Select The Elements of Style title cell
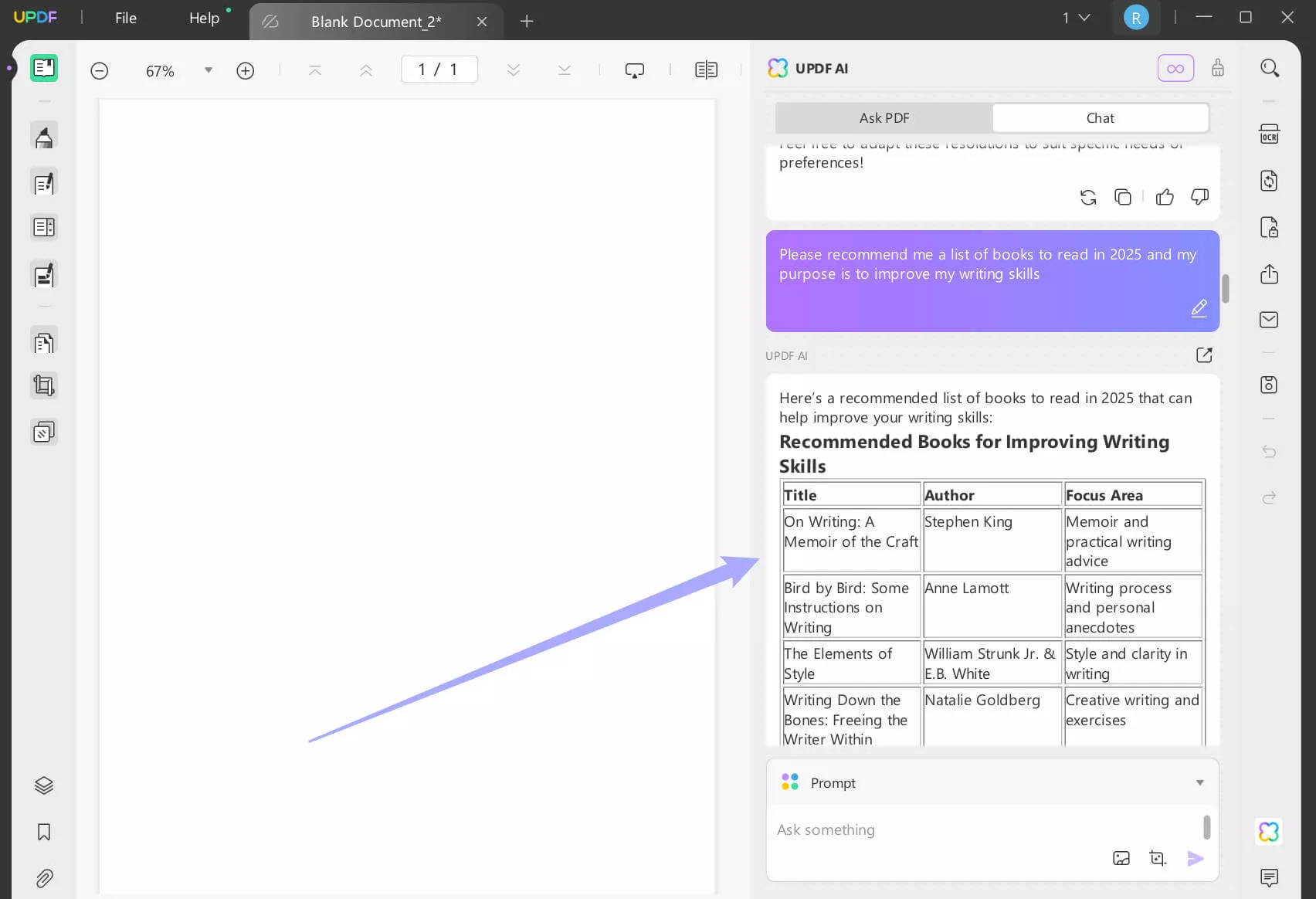1316x899 pixels. 851,663
